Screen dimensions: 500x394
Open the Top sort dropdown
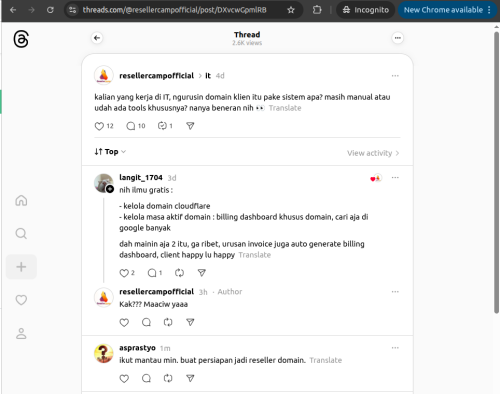click(110, 152)
